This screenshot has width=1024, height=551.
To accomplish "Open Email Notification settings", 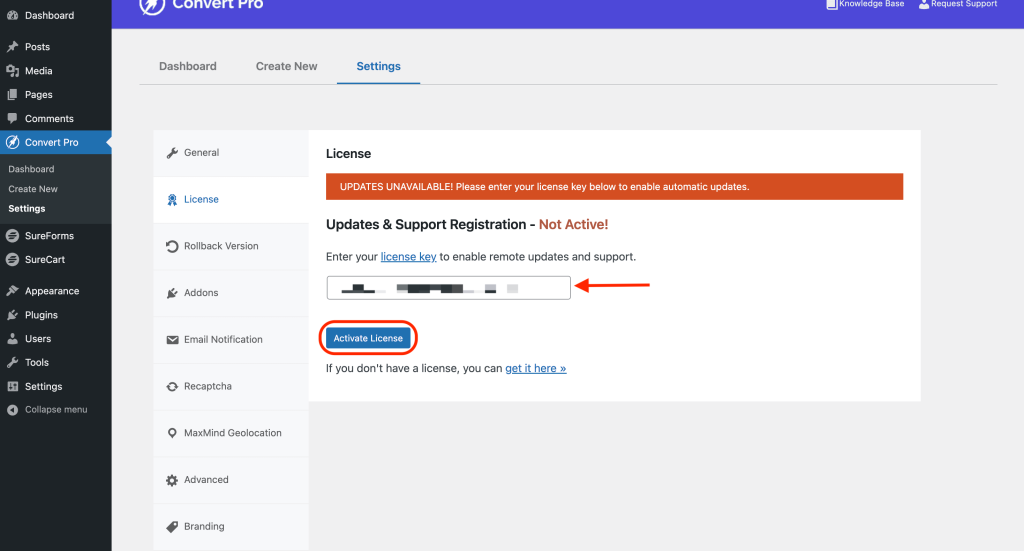I will (x=231, y=339).
